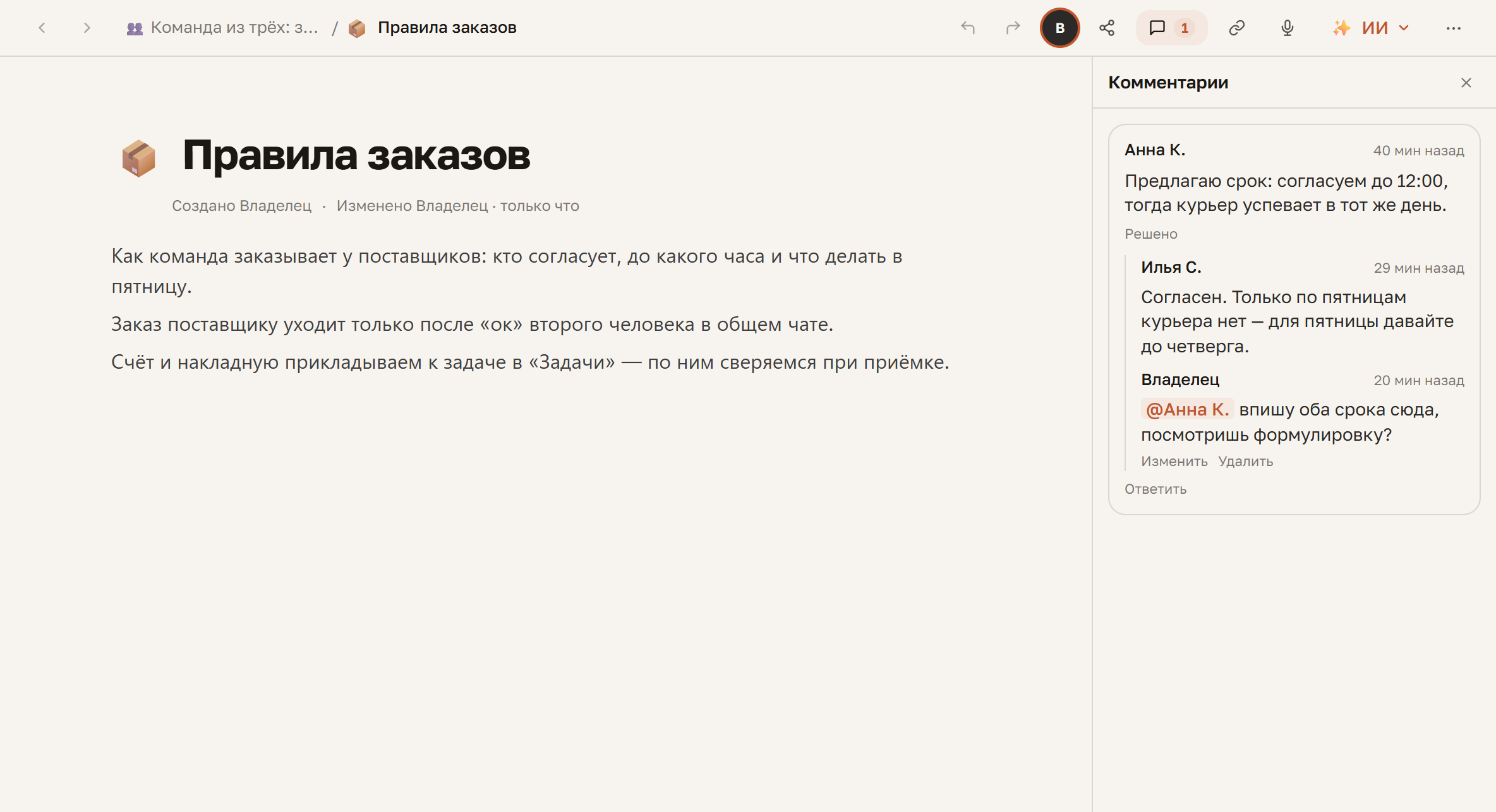Copy page link with chain icon
The image size is (1496, 812).
pos(1237,28)
